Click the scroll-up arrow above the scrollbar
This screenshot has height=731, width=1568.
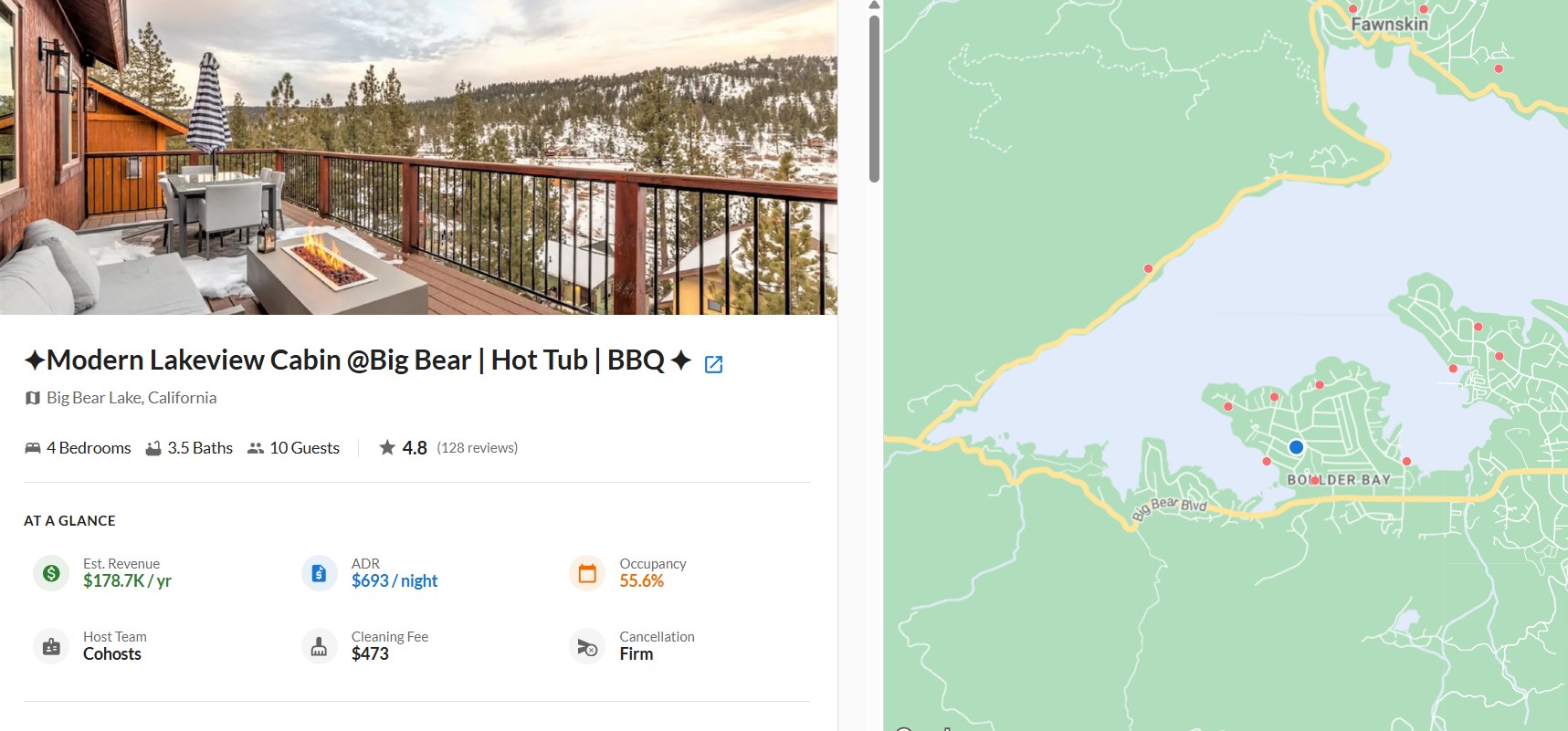(x=874, y=5)
